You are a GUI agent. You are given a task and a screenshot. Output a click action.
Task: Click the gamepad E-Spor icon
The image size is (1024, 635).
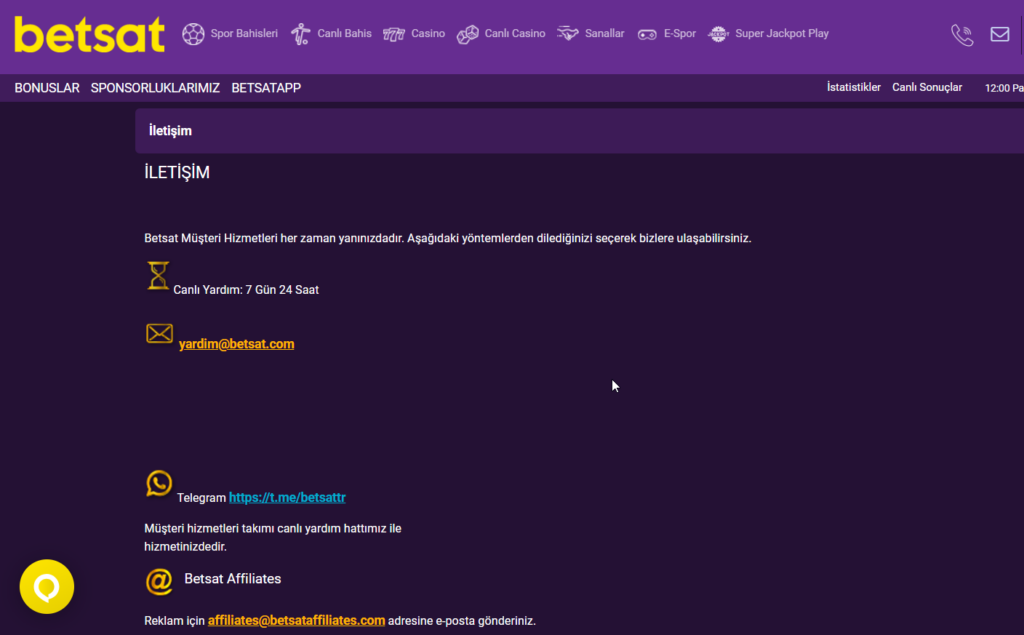point(647,35)
